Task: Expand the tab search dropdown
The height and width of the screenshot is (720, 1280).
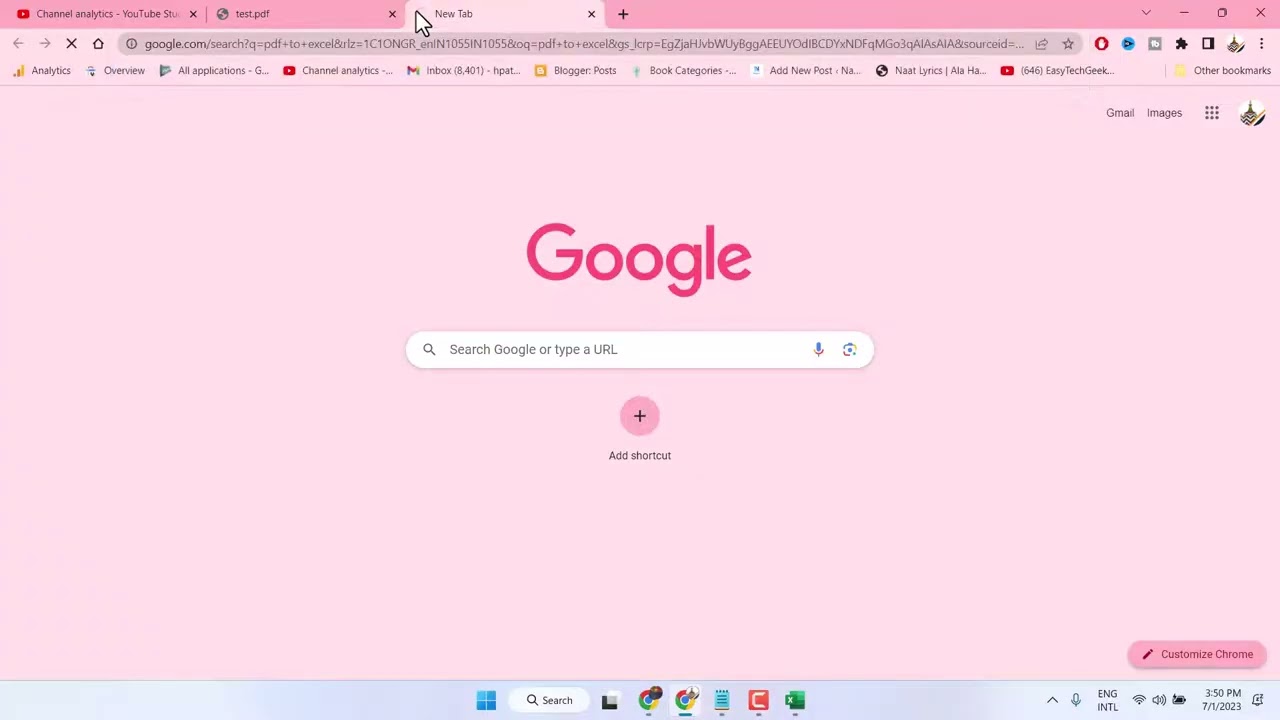Action: [1146, 13]
